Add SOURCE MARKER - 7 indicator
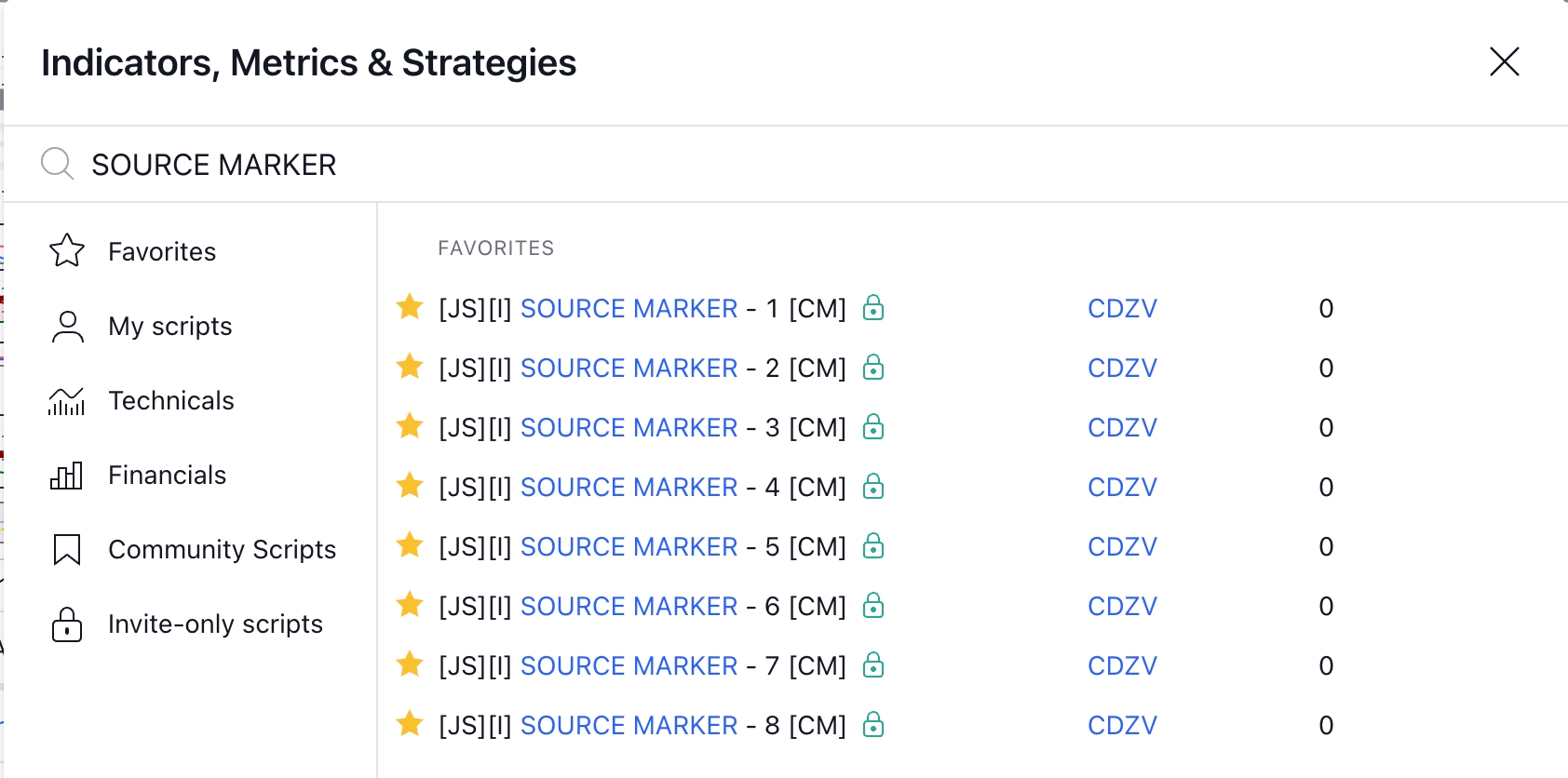Image resolution: width=1568 pixels, height=778 pixels. point(642,666)
